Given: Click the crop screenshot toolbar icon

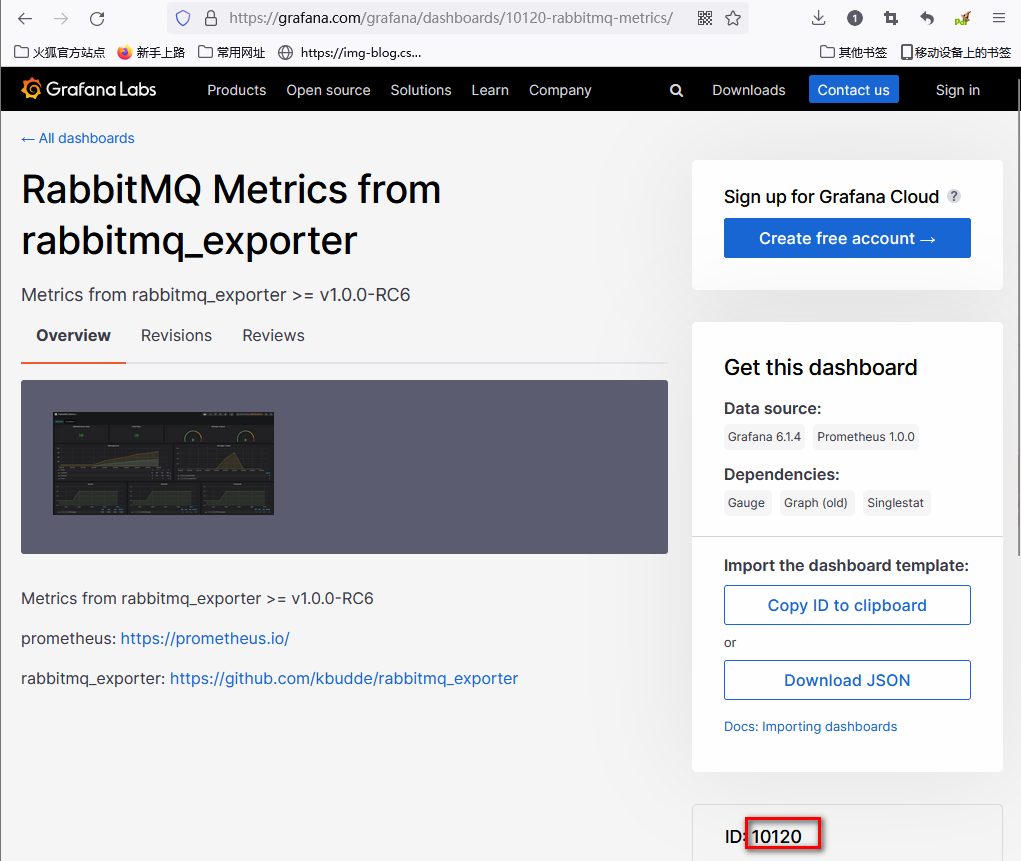Looking at the screenshot, I should pos(891,18).
